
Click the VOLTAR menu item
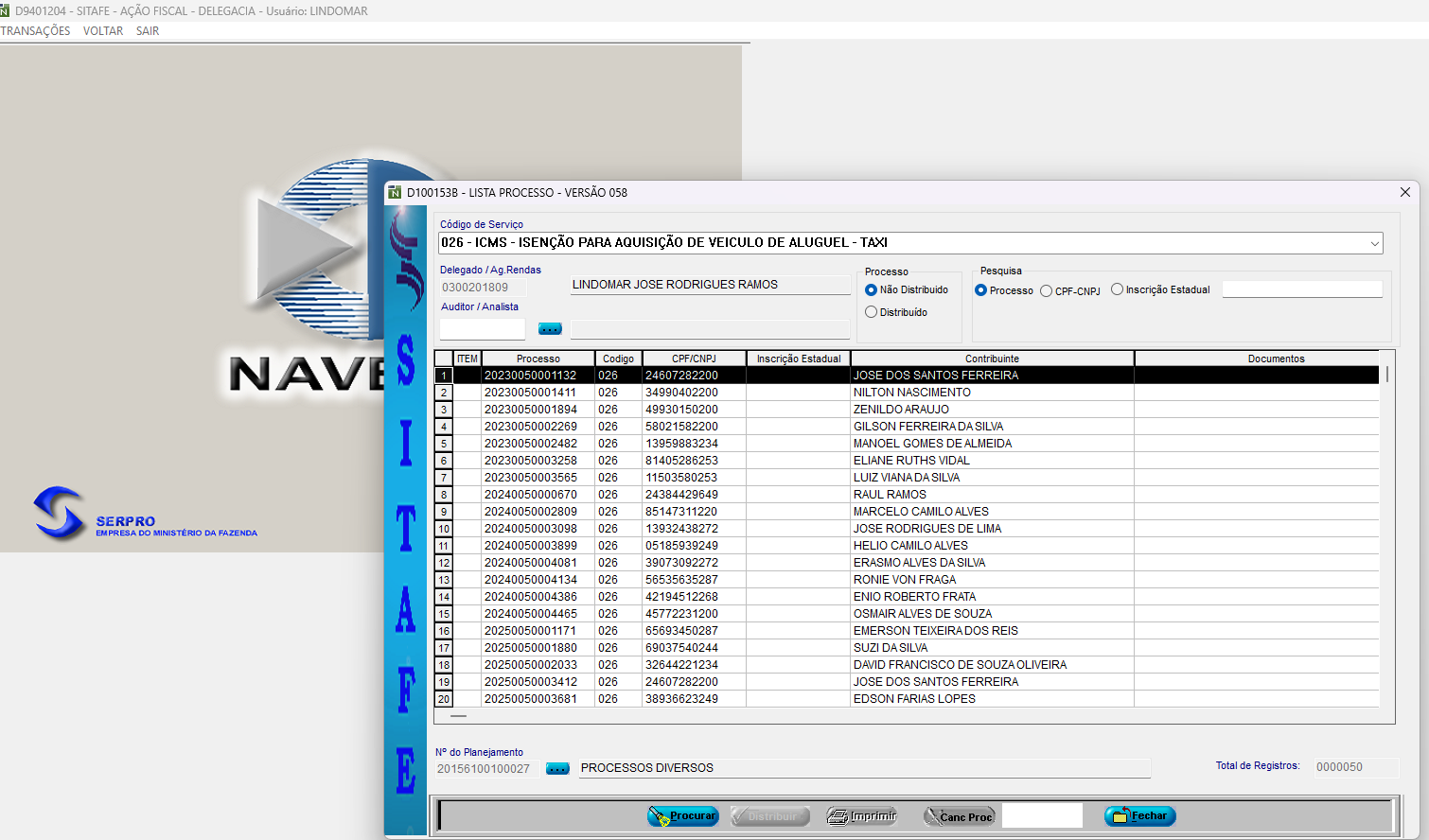click(x=103, y=31)
